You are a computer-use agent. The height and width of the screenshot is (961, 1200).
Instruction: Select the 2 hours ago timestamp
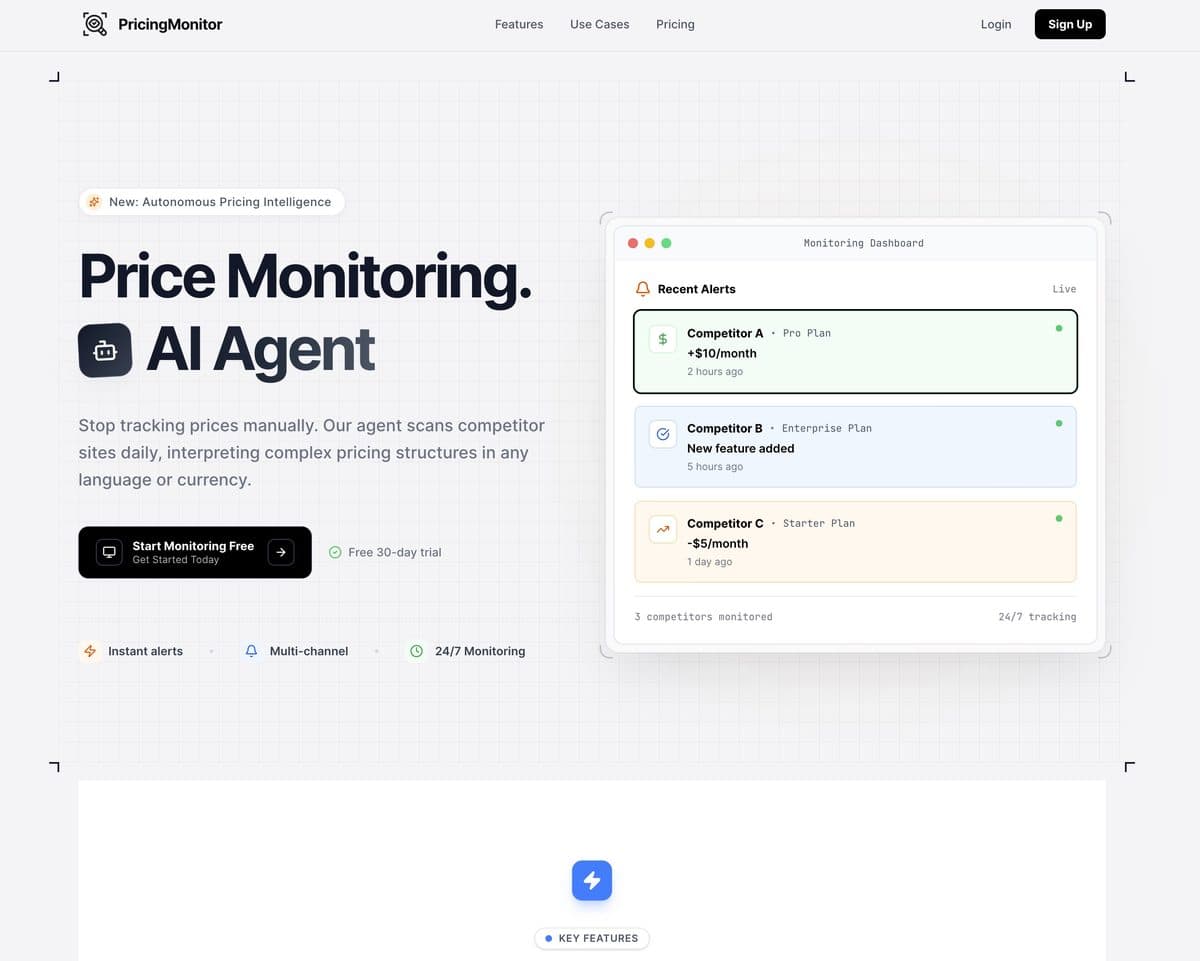(x=715, y=372)
